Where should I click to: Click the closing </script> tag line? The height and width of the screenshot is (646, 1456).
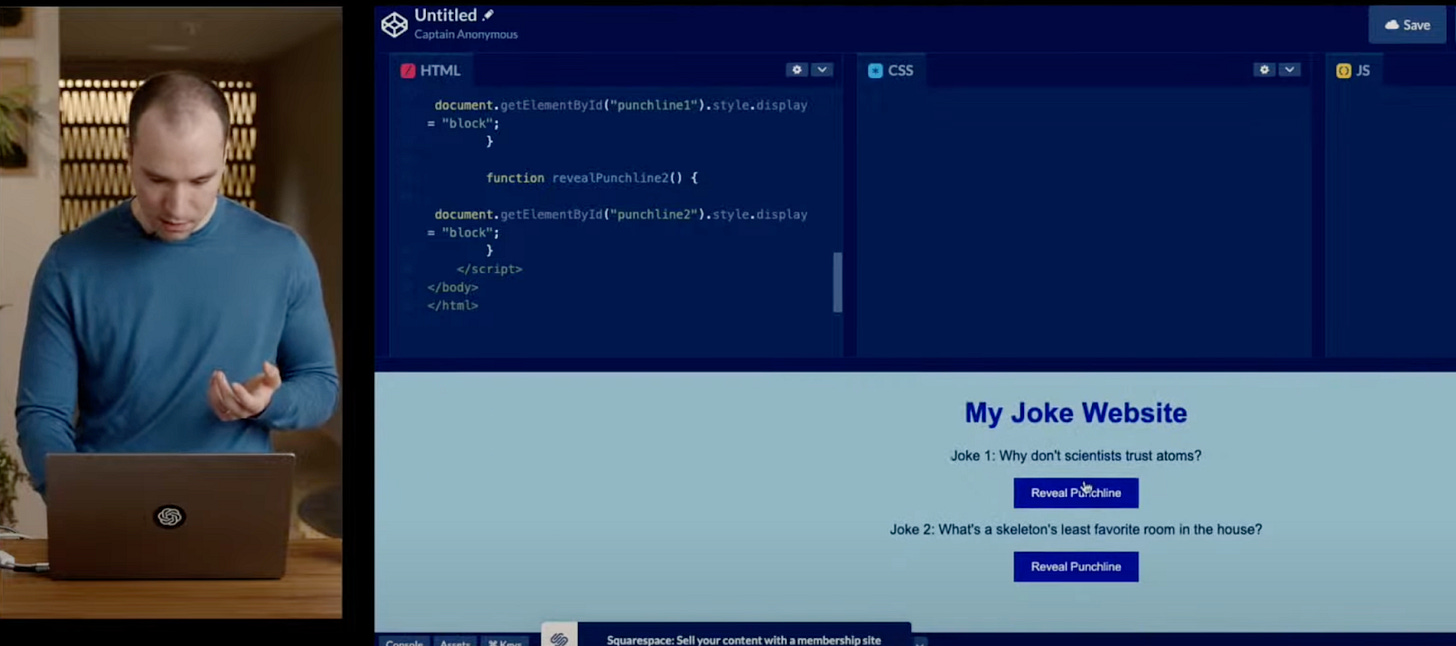(489, 269)
